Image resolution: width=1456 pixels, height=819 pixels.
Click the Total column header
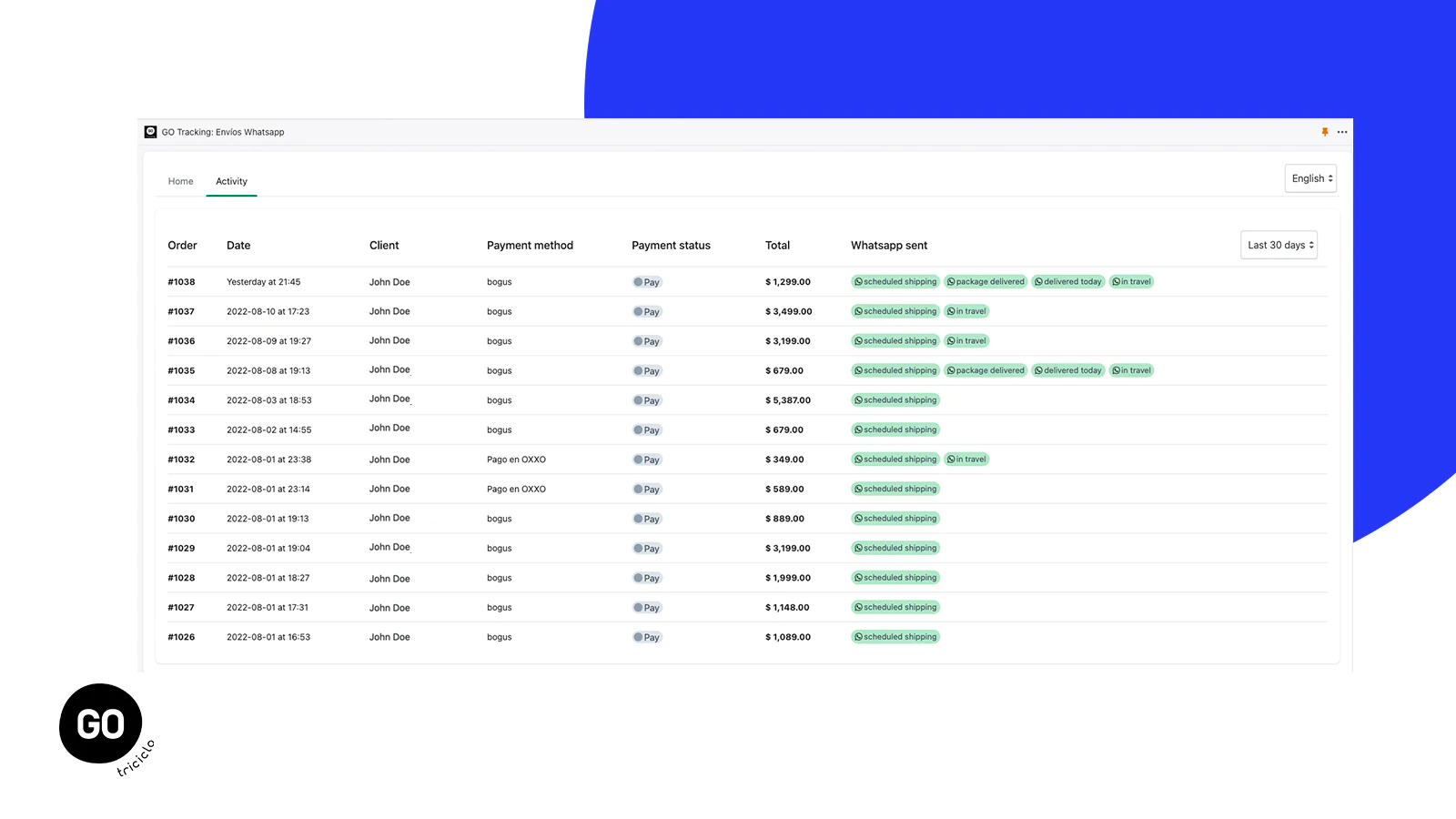[x=777, y=246]
